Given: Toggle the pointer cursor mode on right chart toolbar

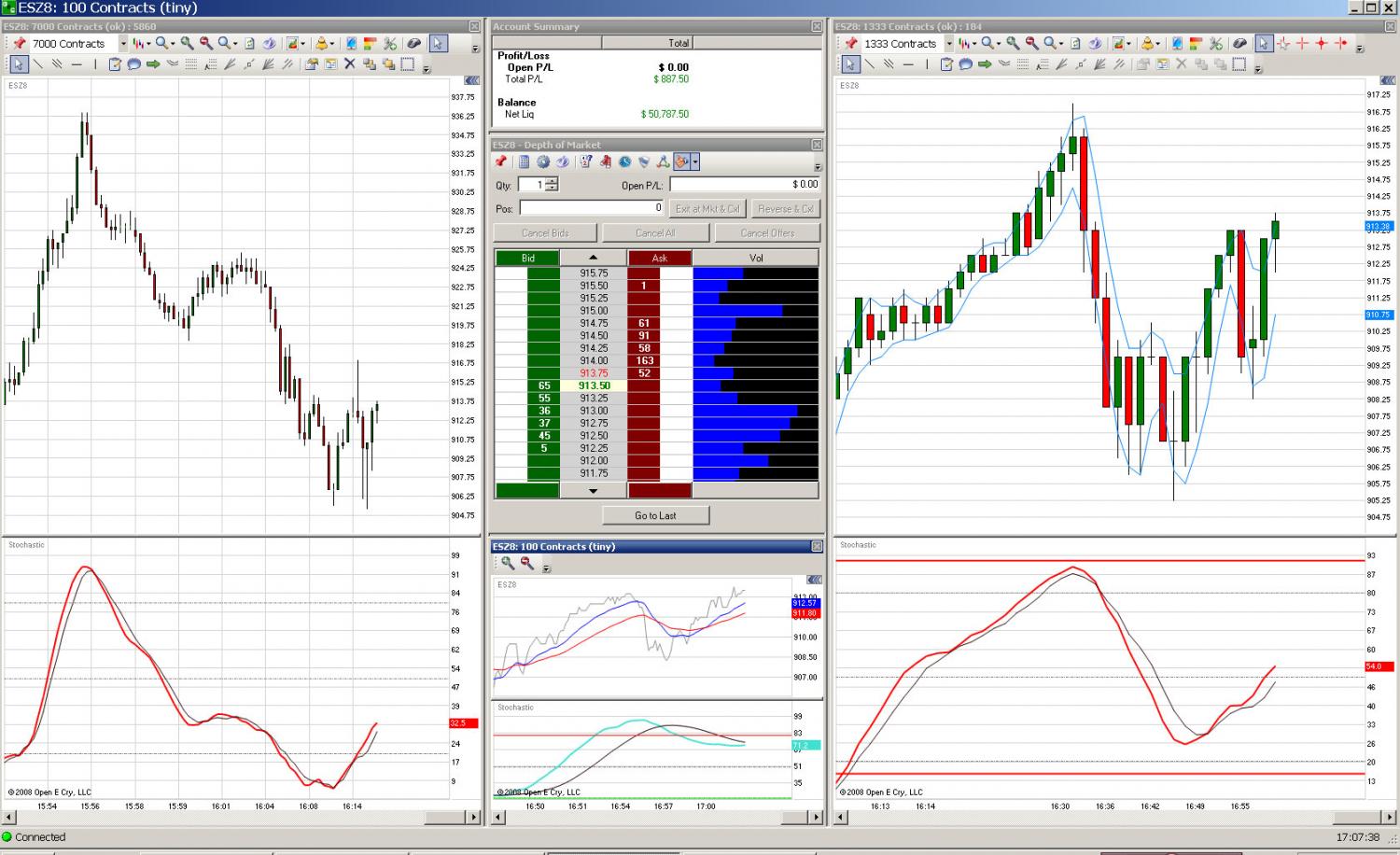Looking at the screenshot, I should tap(1264, 43).
